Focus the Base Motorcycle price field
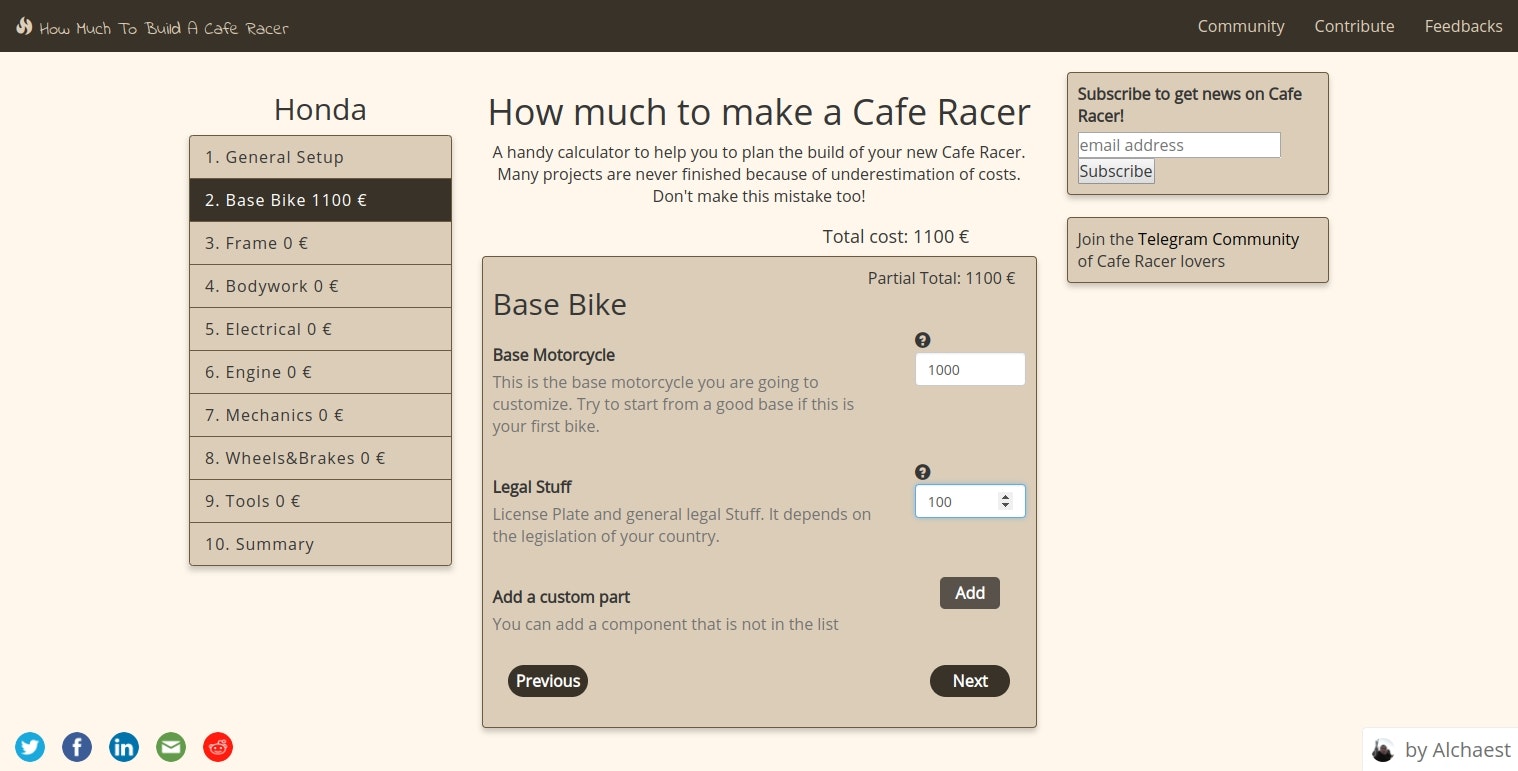 pyautogui.click(x=970, y=369)
